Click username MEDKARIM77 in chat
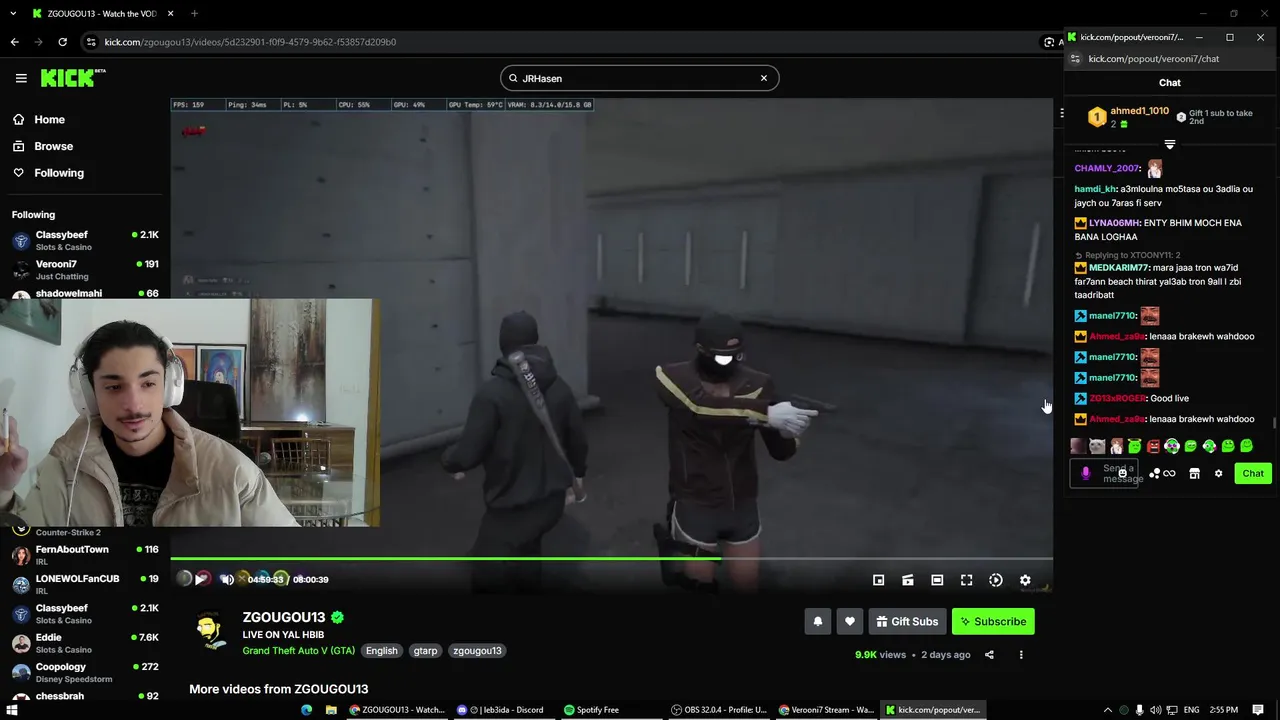Viewport: 1280px width, 720px height. 1119,268
